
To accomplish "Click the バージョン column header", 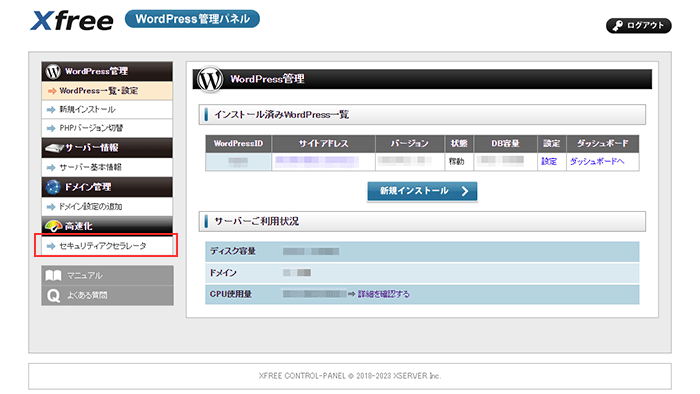I will [x=409, y=144].
